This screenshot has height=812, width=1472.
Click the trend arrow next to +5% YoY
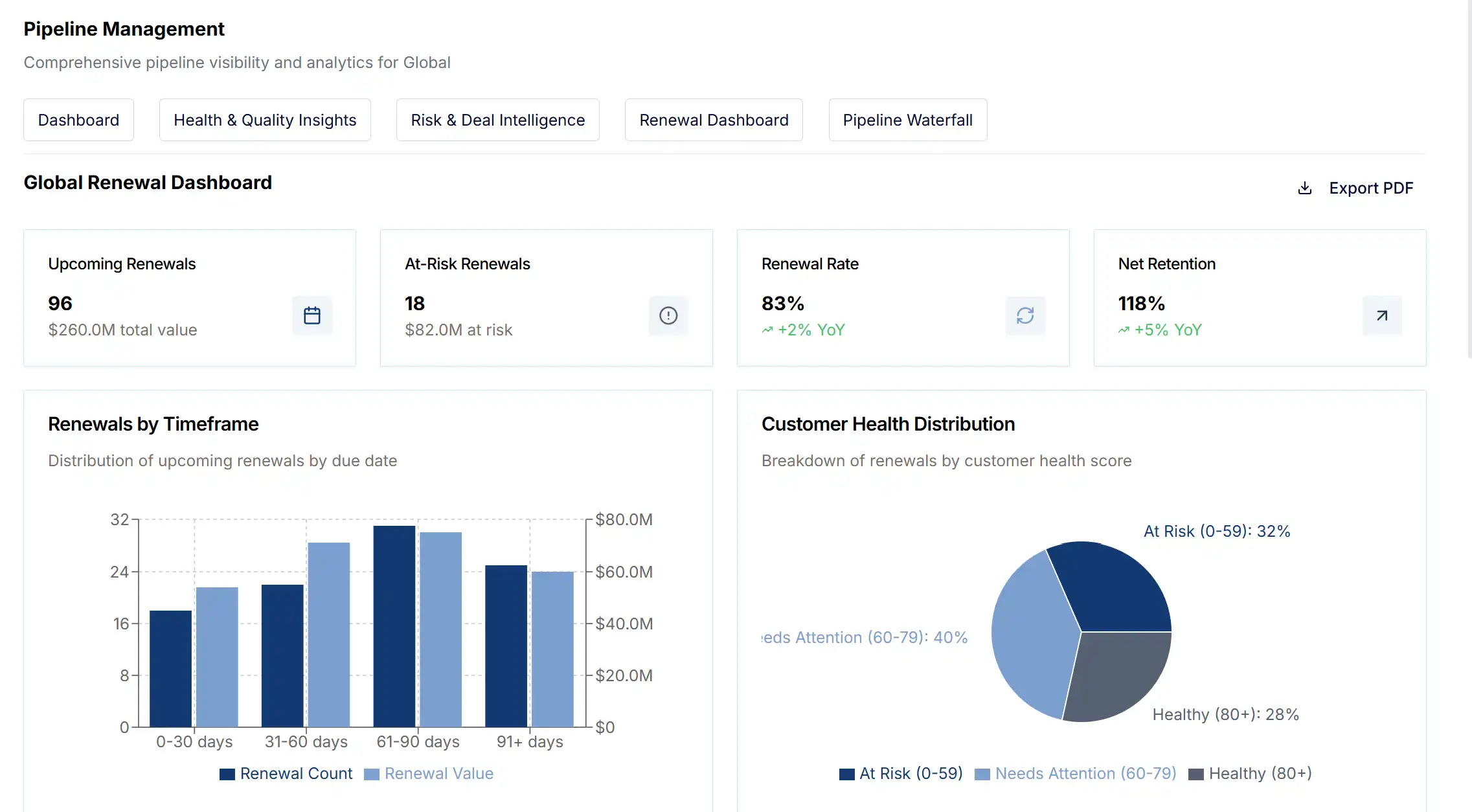[1124, 330]
